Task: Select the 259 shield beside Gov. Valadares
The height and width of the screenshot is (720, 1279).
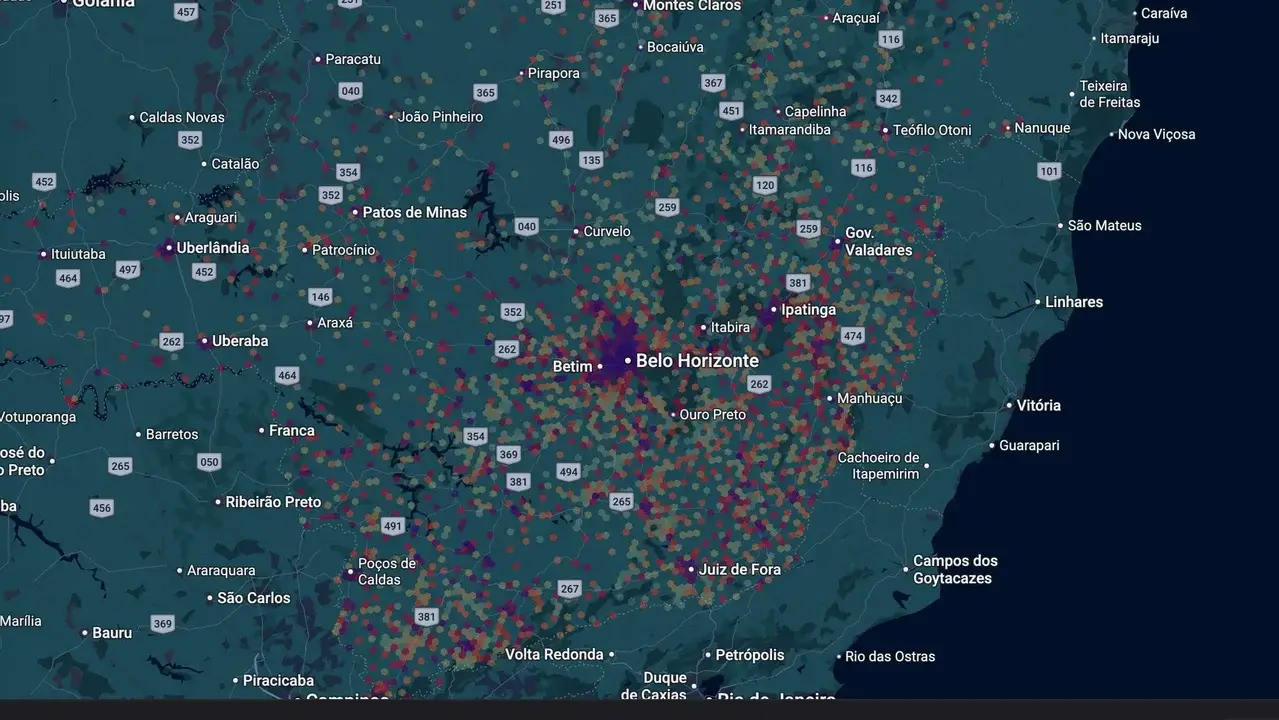Action: [x=809, y=229]
